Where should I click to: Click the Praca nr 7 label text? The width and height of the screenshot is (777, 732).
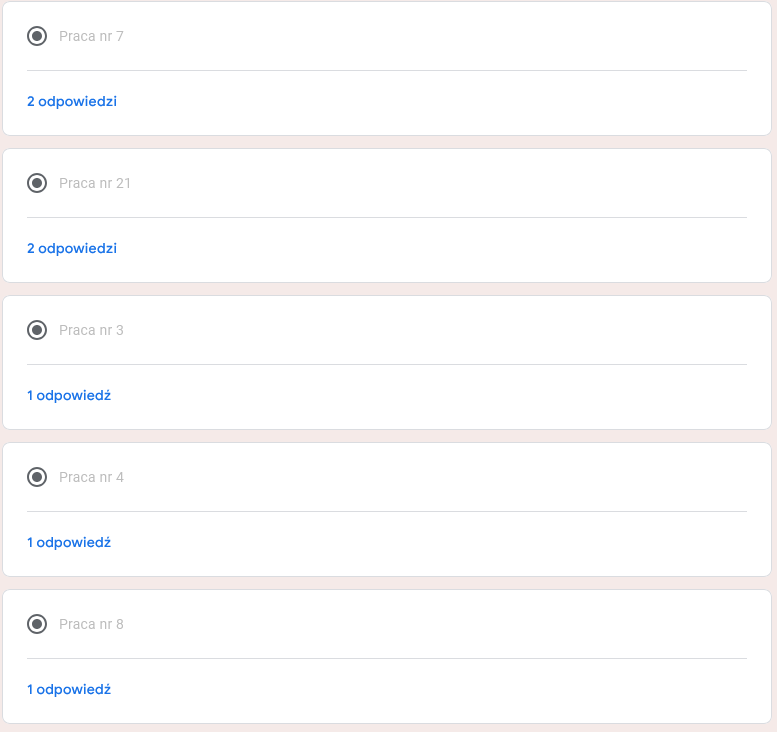pyautogui.click(x=91, y=36)
